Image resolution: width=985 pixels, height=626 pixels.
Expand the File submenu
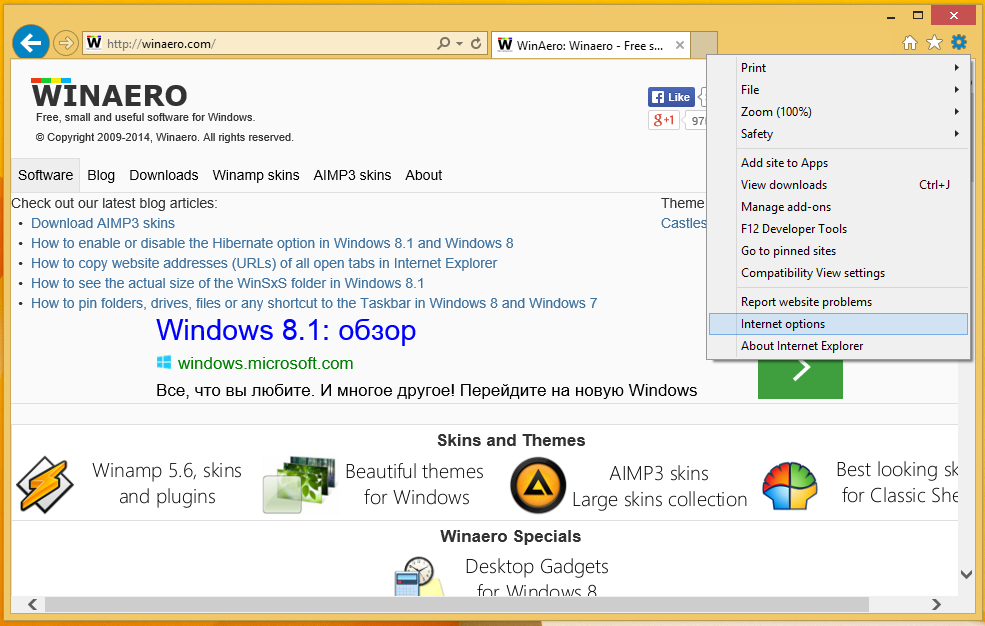click(x=839, y=89)
